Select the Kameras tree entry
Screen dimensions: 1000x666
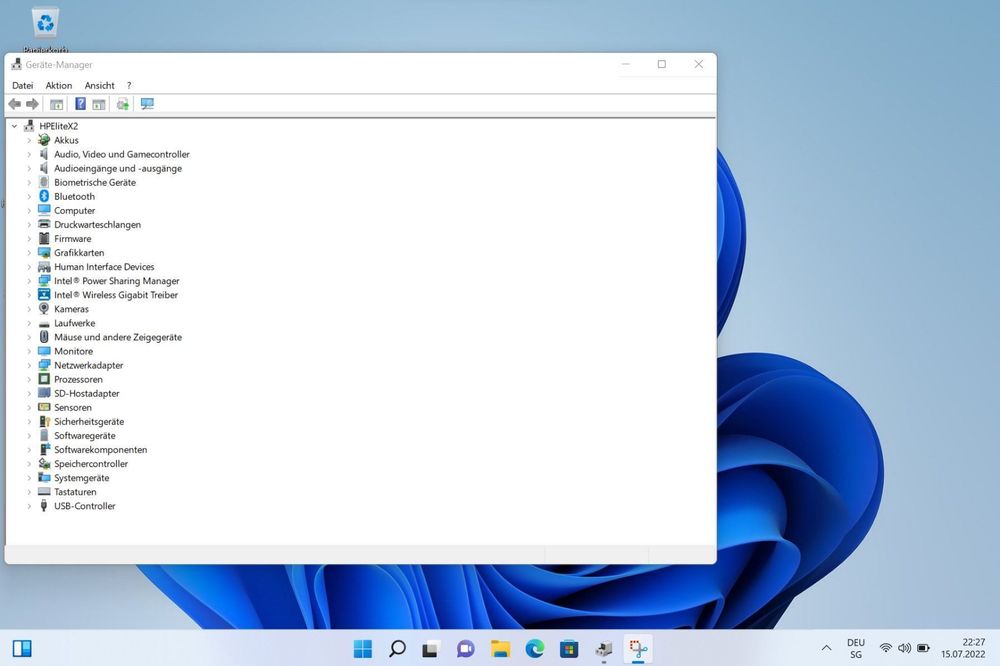pyautogui.click(x=70, y=309)
